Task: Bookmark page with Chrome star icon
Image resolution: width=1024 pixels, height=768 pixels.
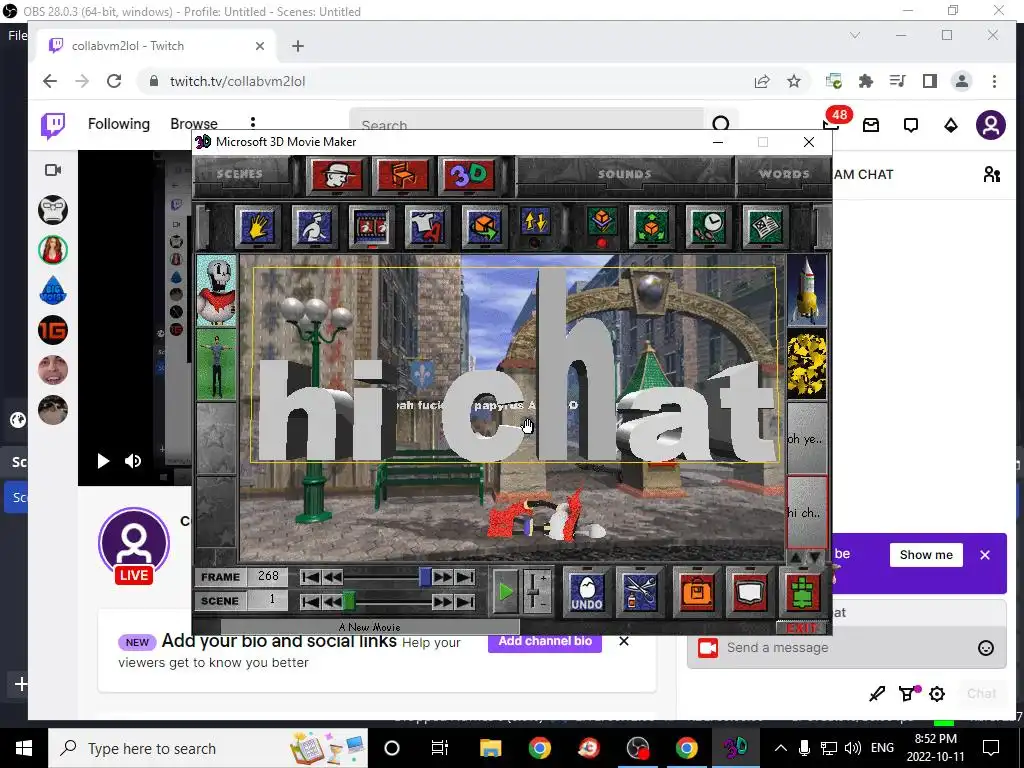Action: tap(793, 81)
